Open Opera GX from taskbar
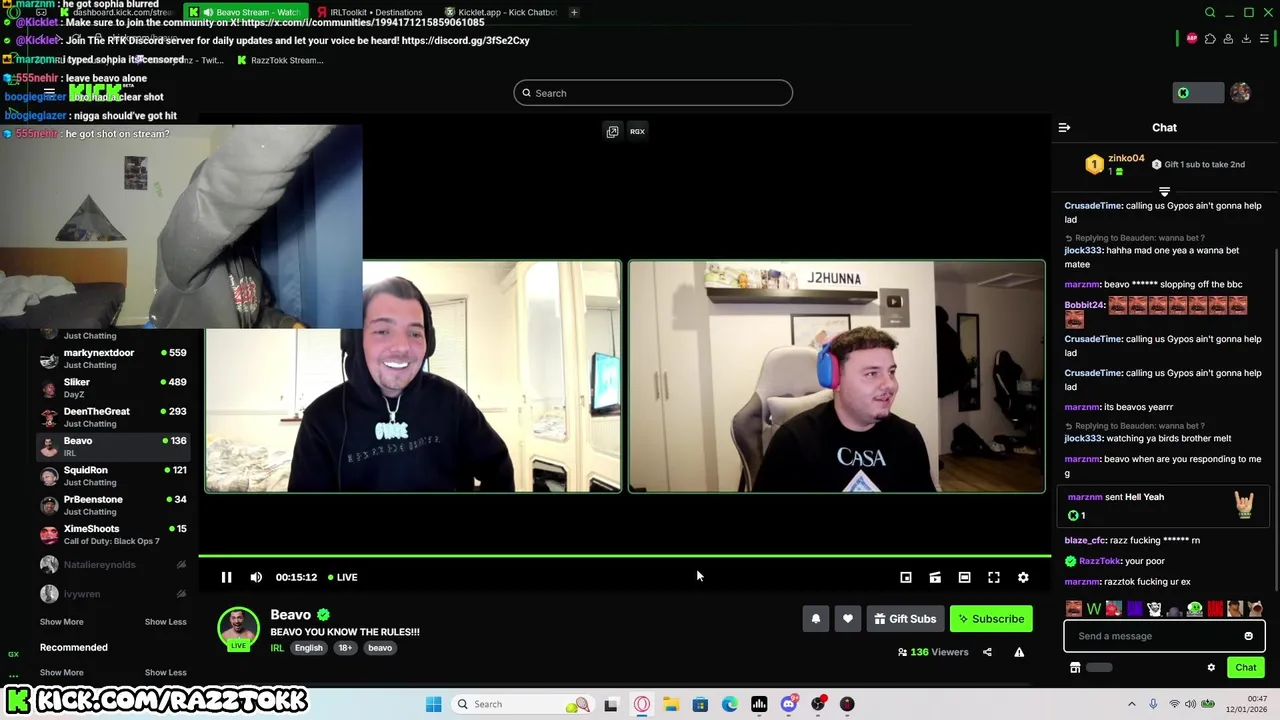Viewport: 1280px width, 720px height. point(642,704)
